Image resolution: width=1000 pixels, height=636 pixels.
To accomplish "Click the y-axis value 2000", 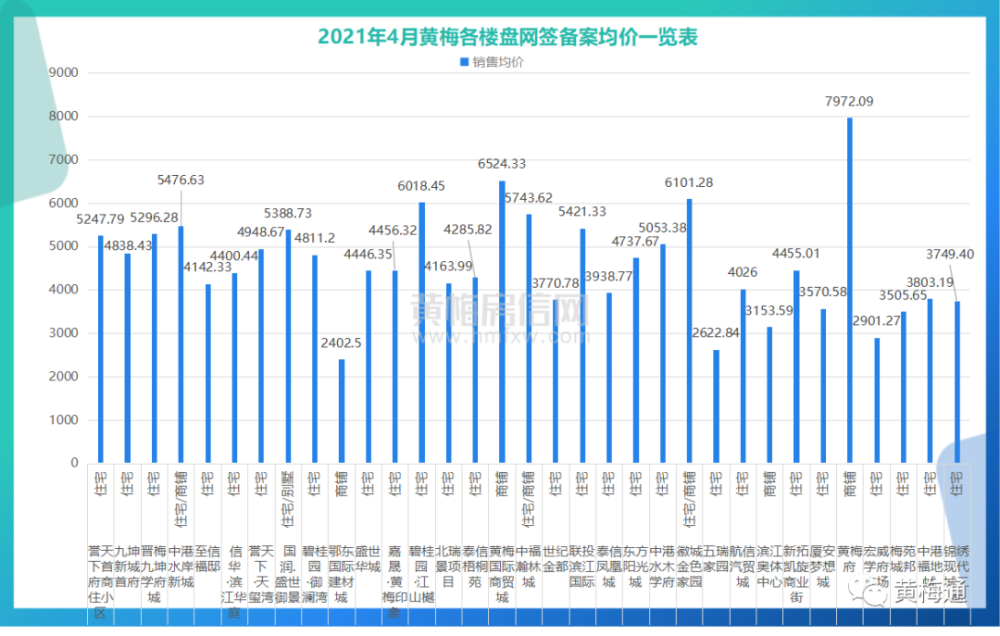I will pyautogui.click(x=64, y=376).
